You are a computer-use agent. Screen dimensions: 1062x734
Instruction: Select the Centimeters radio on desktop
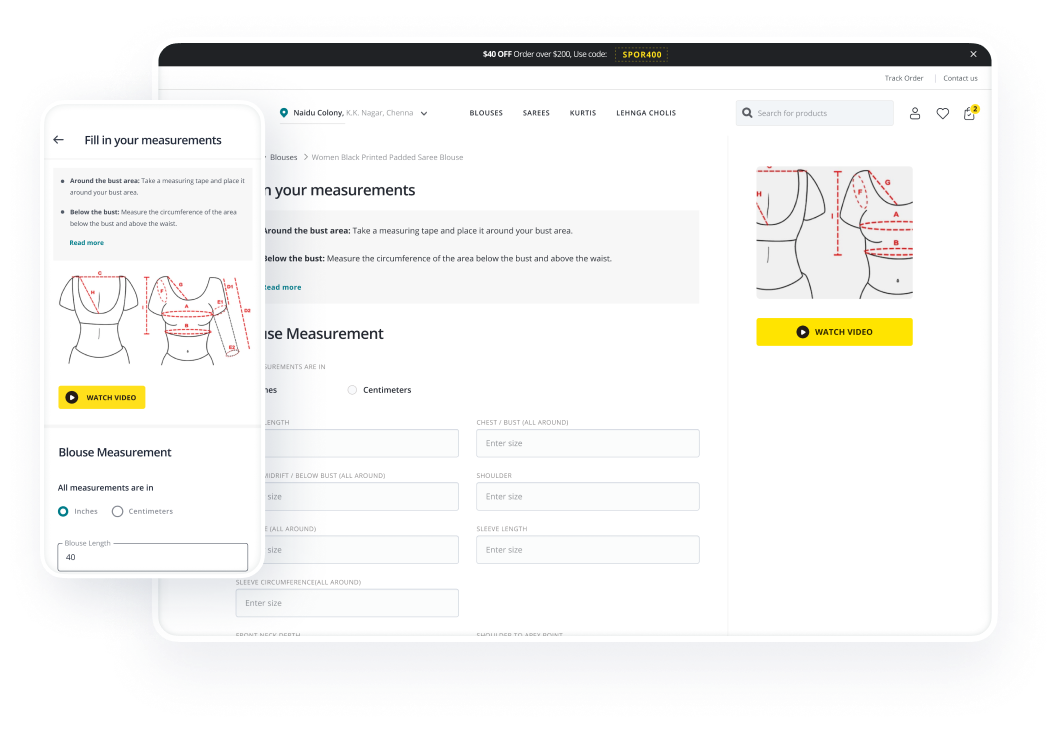352,390
